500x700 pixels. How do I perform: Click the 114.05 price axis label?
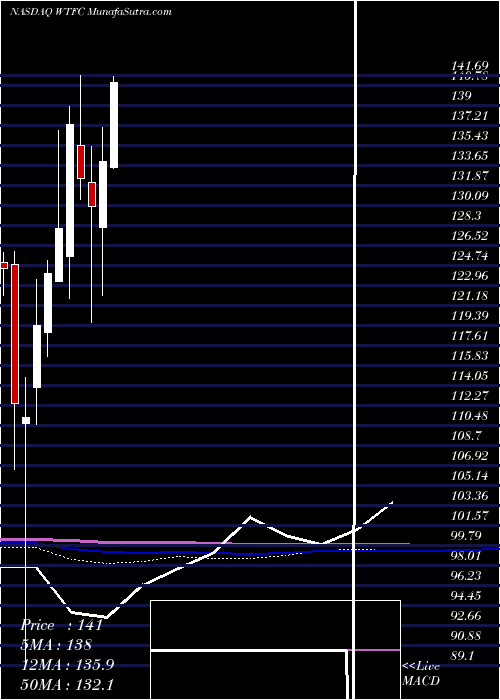(470, 375)
